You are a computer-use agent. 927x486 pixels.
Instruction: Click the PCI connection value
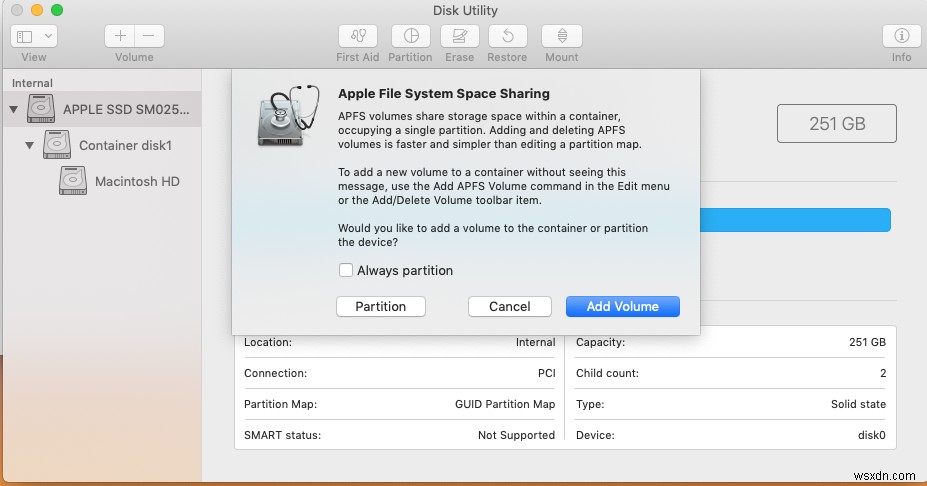click(546, 373)
